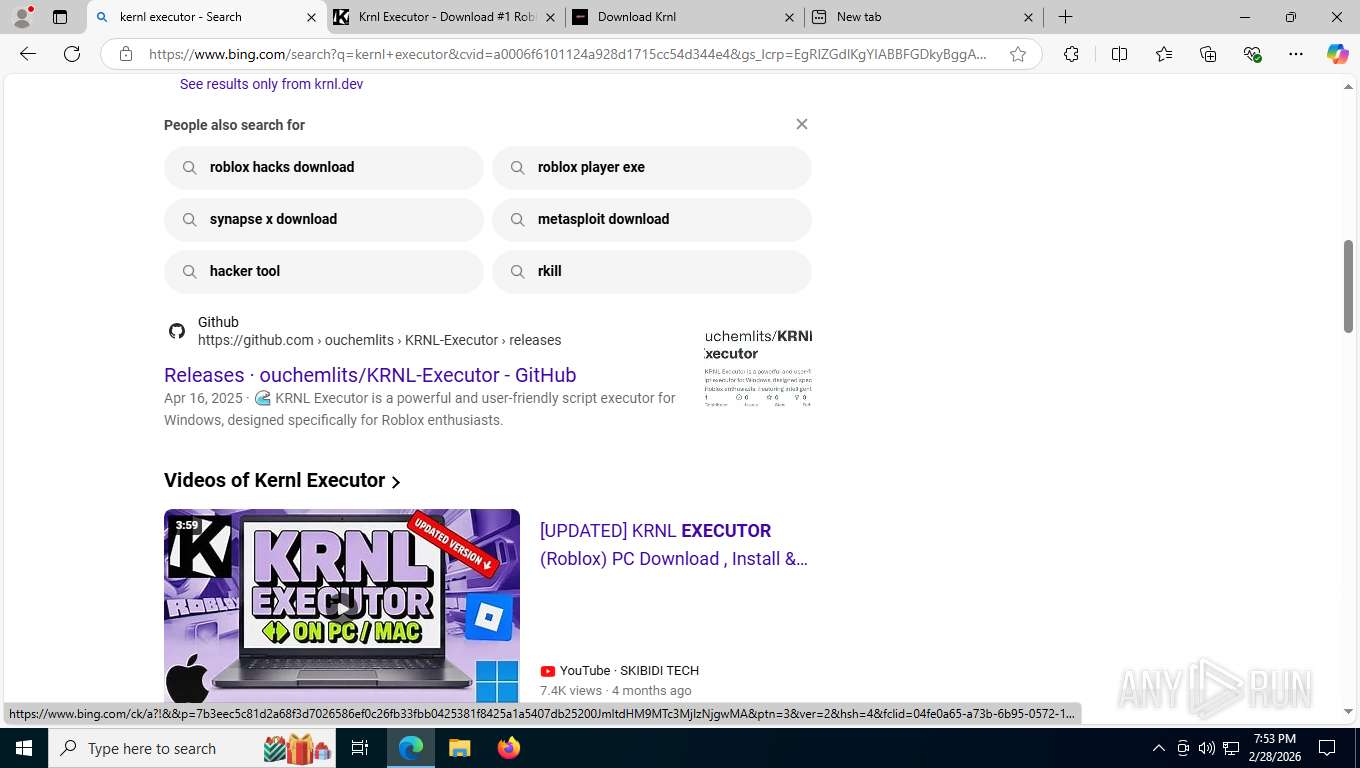This screenshot has height=768, width=1360.
Task: Open Task View on the taskbar
Action: click(360, 748)
